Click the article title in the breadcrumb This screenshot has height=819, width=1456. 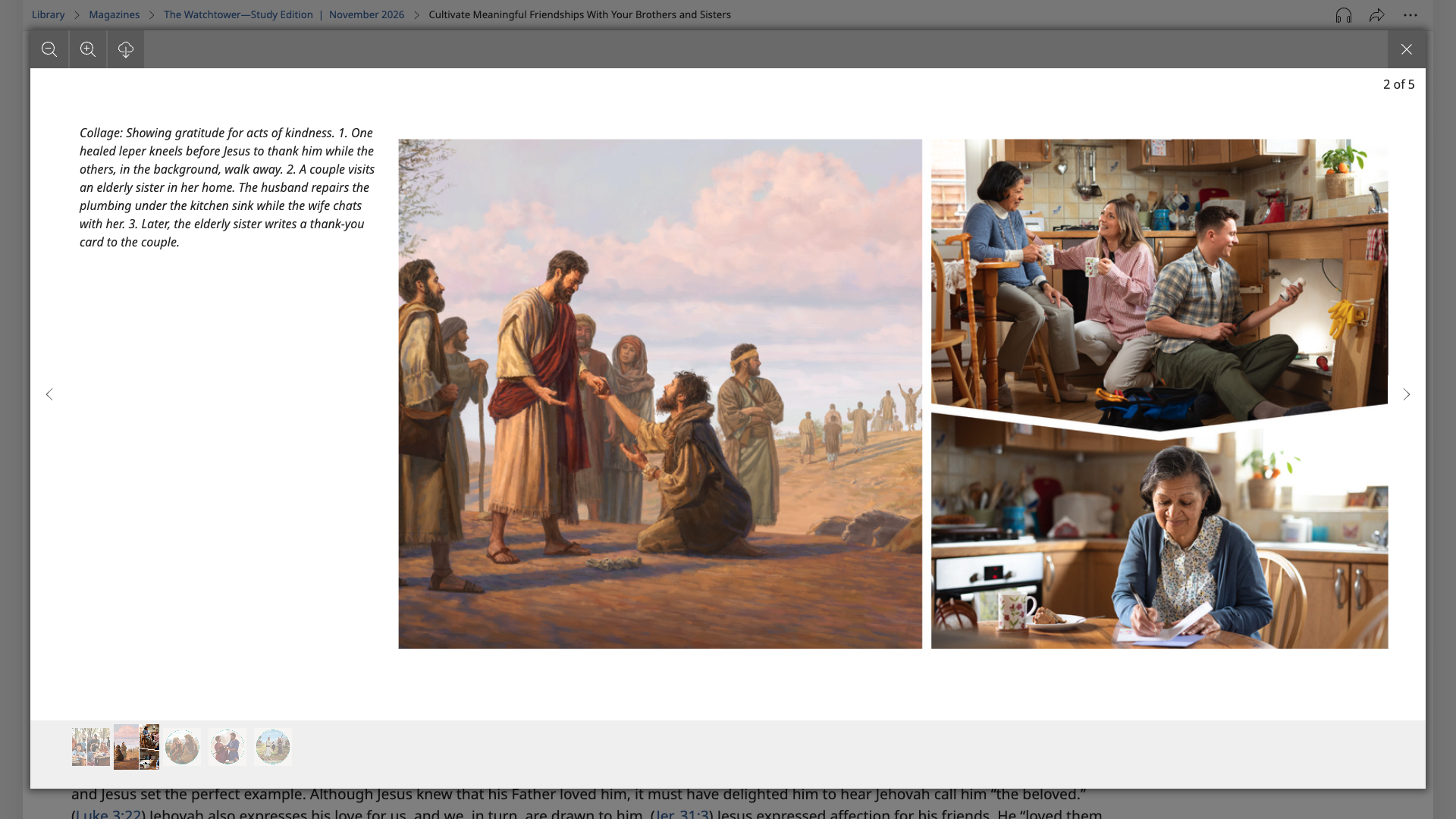pyautogui.click(x=579, y=14)
